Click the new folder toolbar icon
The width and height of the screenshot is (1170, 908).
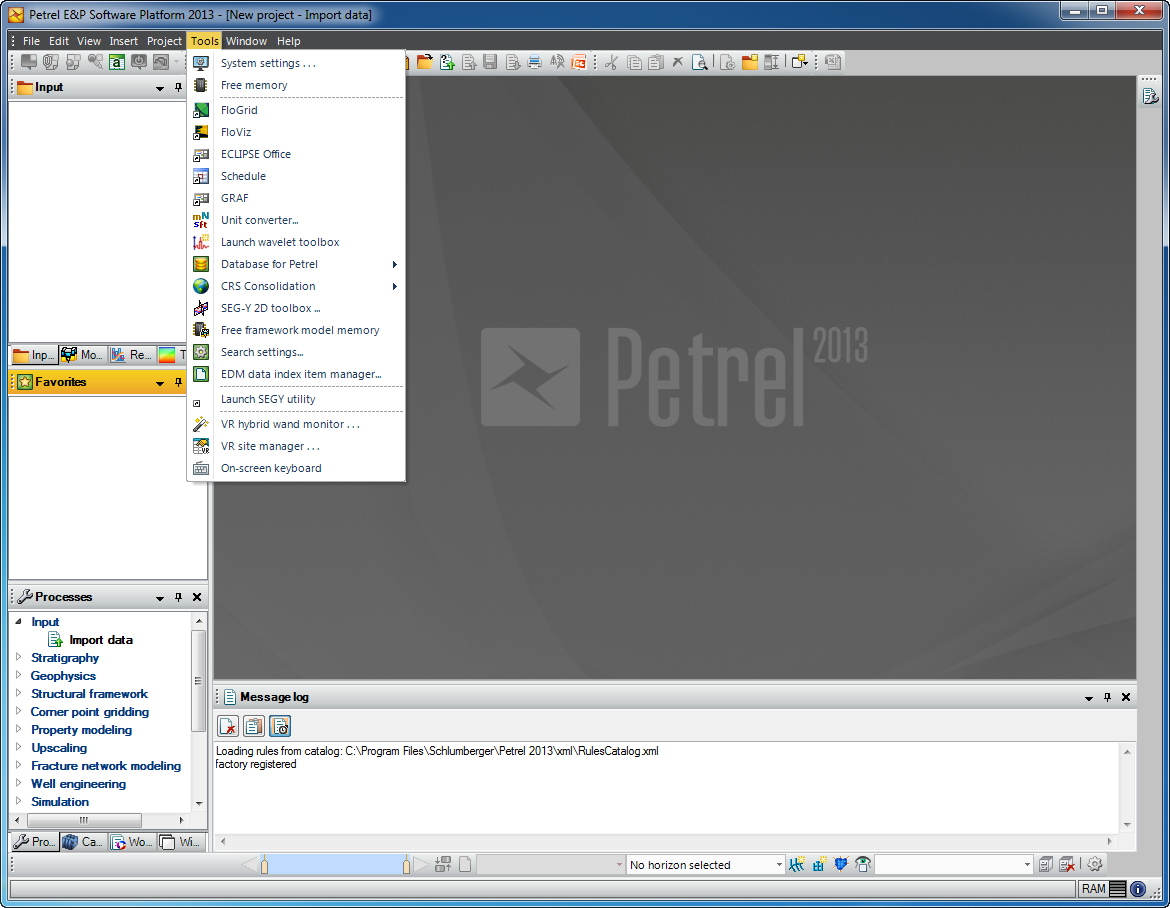pyautogui.click(x=749, y=62)
